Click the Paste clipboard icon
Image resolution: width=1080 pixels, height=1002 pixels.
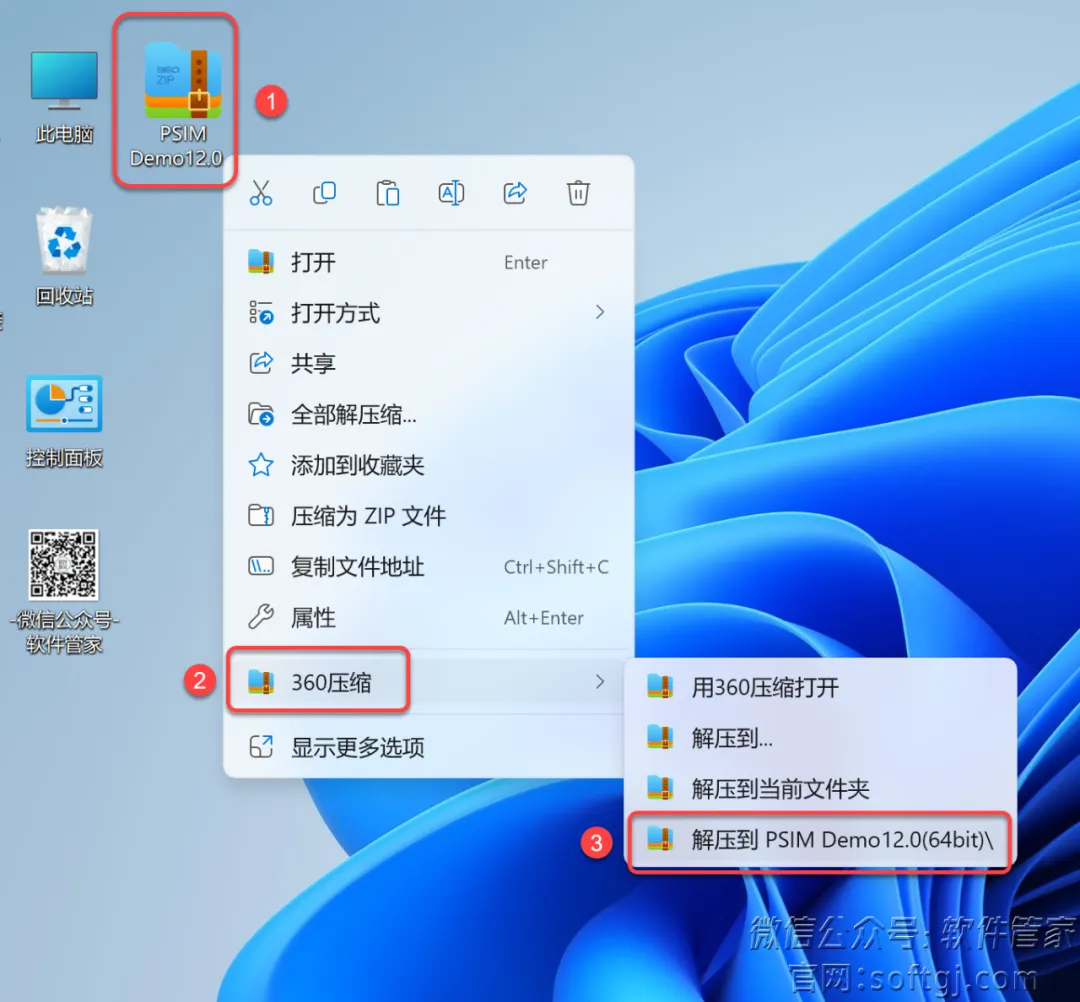pyautogui.click(x=388, y=194)
